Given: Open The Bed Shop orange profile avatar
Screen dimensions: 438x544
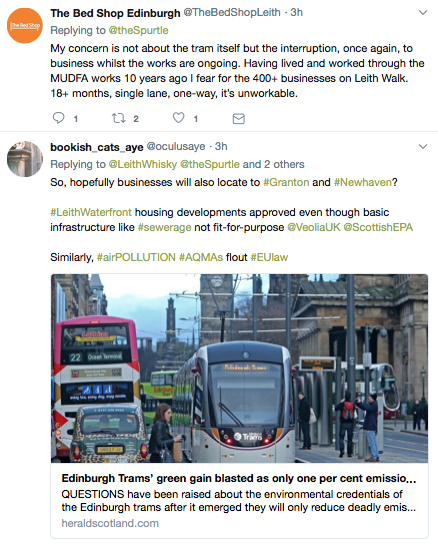Looking at the screenshot, I should tap(25, 26).
